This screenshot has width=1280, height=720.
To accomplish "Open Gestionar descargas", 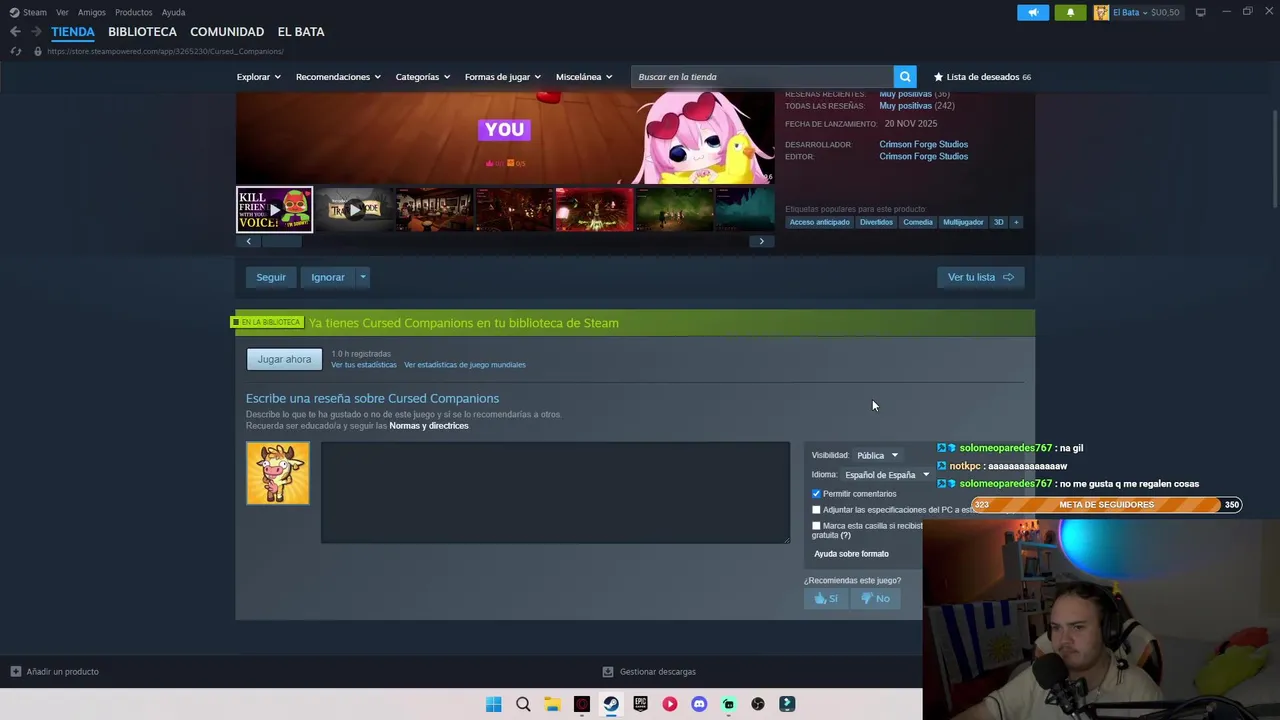I will [x=649, y=672].
